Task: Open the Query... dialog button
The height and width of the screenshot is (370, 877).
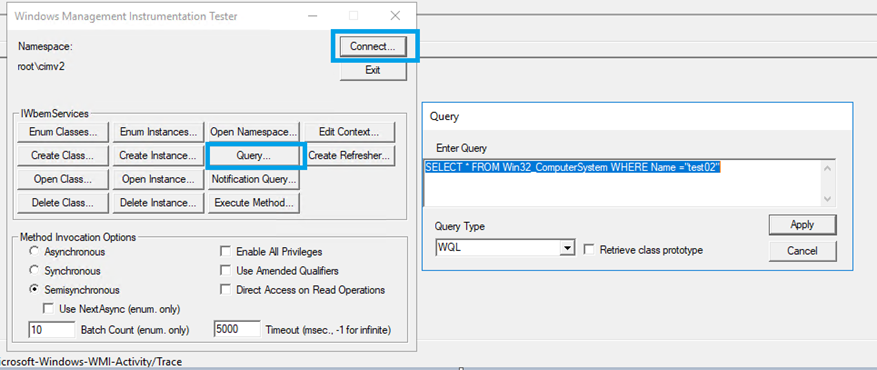Action: tap(254, 156)
